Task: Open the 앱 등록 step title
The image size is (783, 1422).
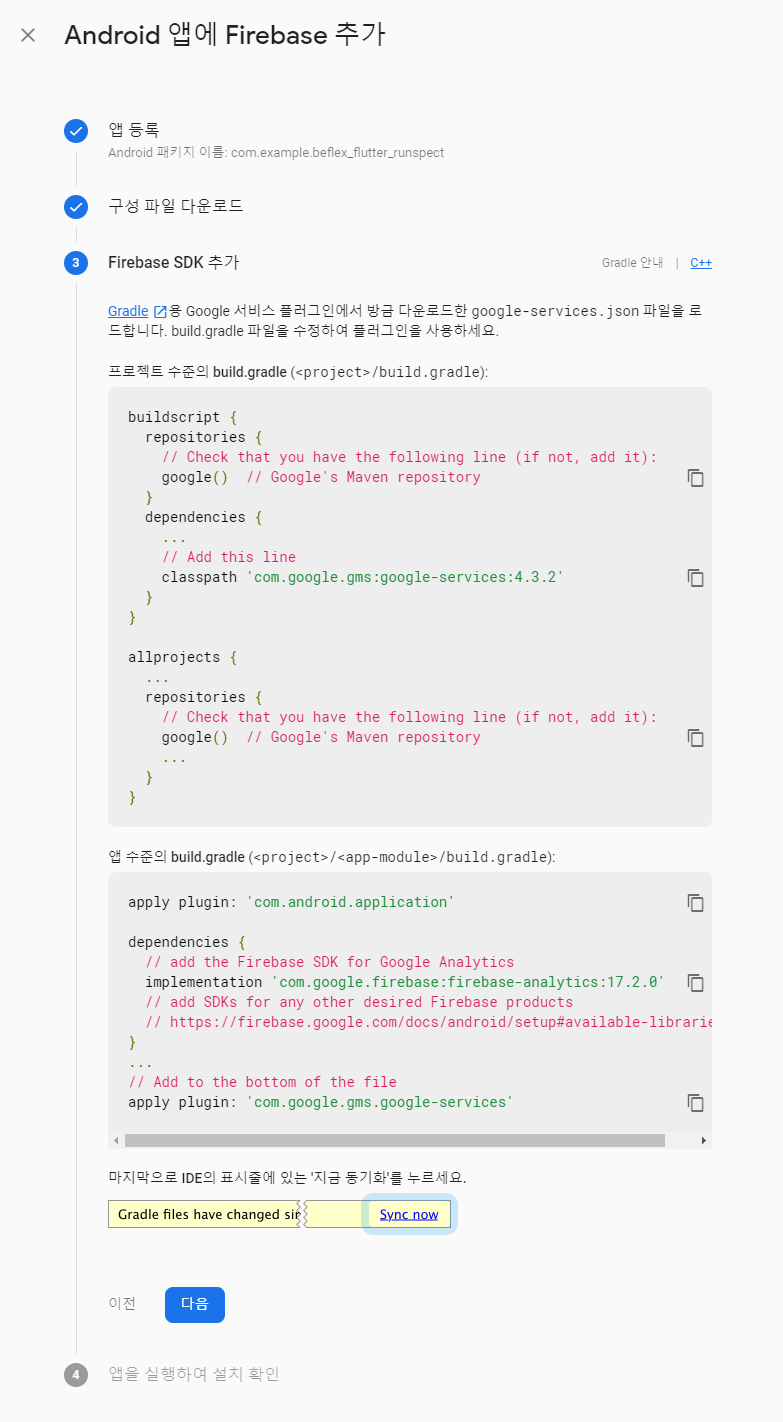Action: click(x=134, y=130)
